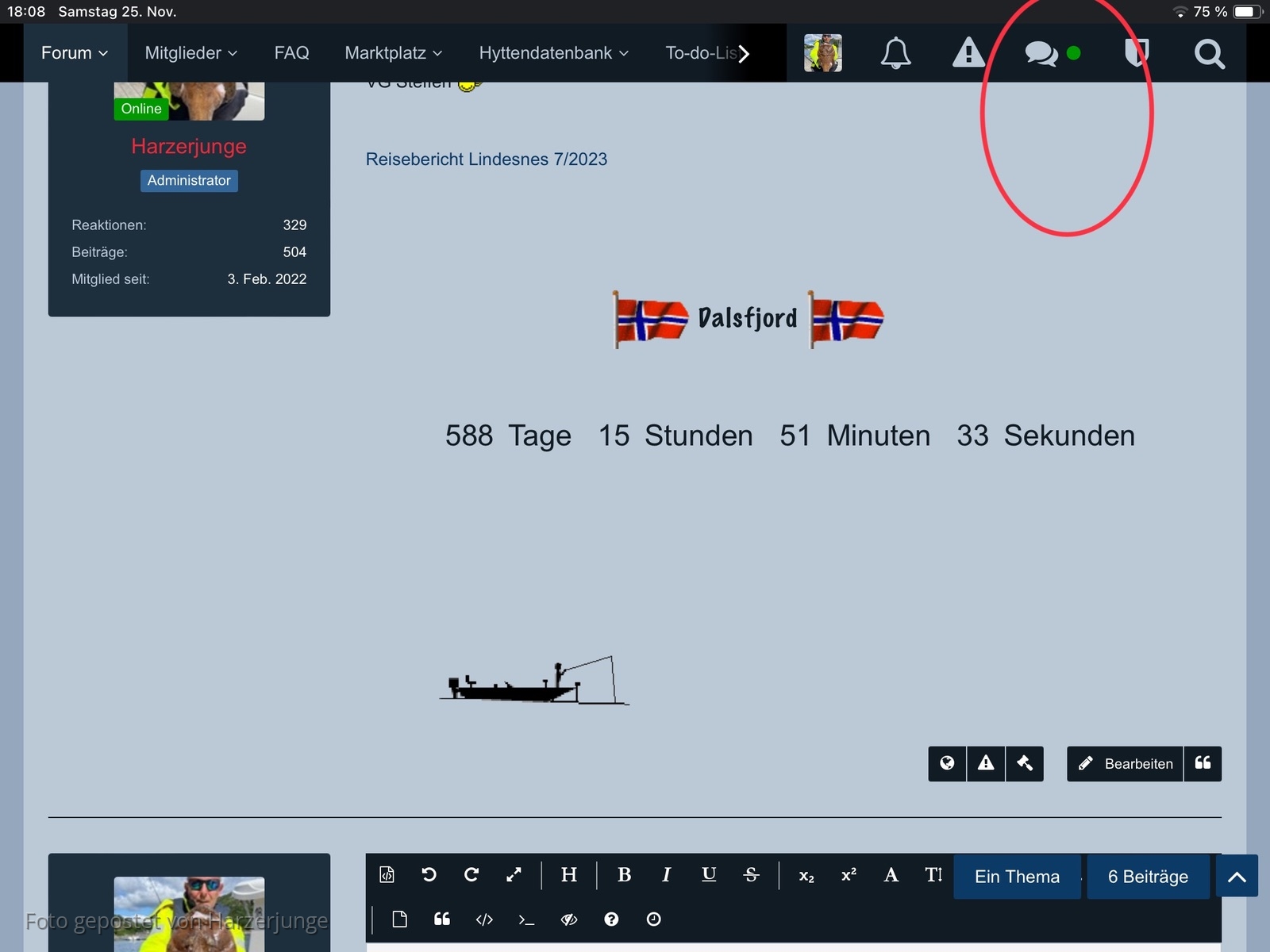Open the notifications bell

click(895, 53)
